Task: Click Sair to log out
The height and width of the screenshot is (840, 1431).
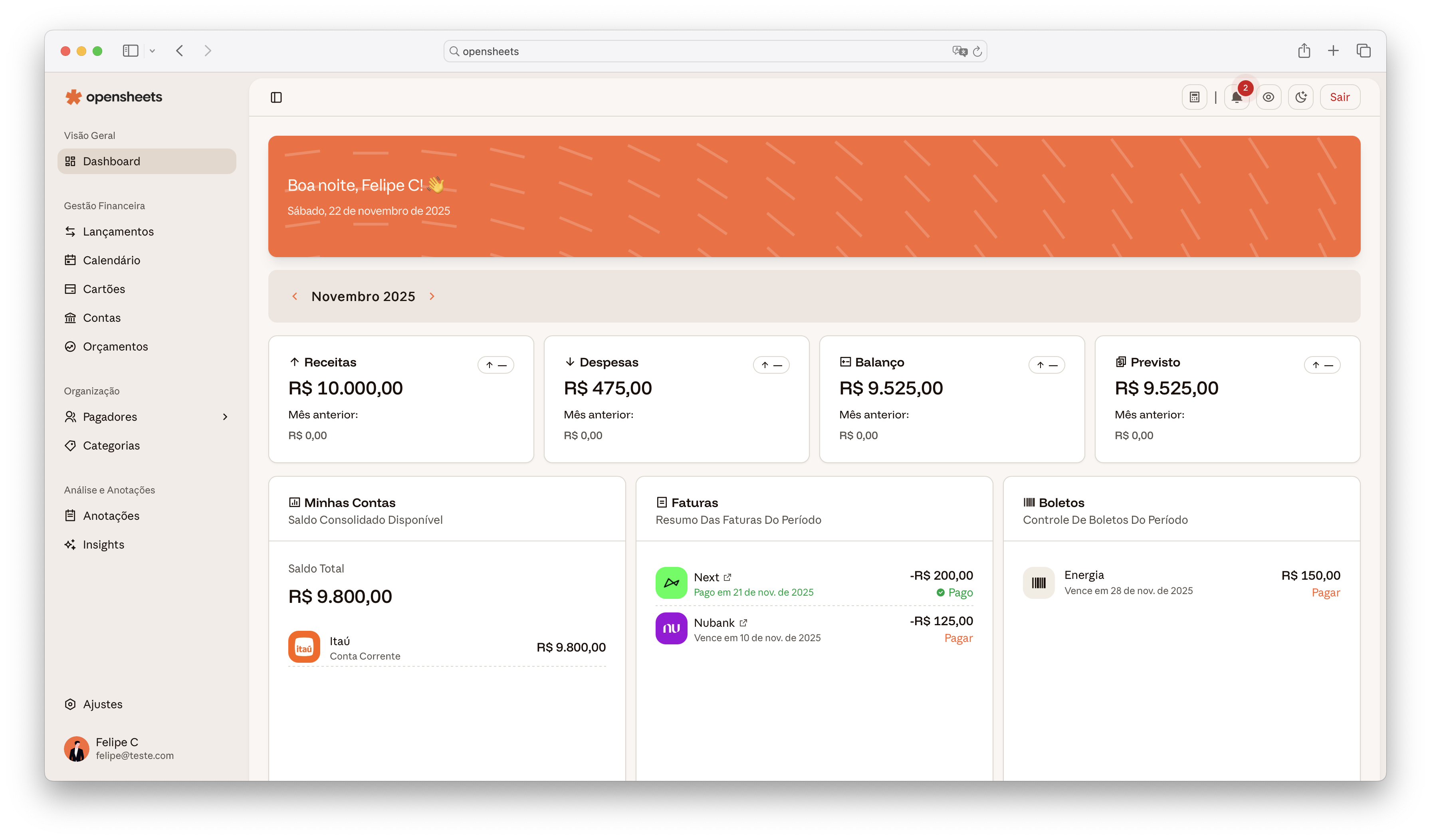Action: pyautogui.click(x=1340, y=97)
